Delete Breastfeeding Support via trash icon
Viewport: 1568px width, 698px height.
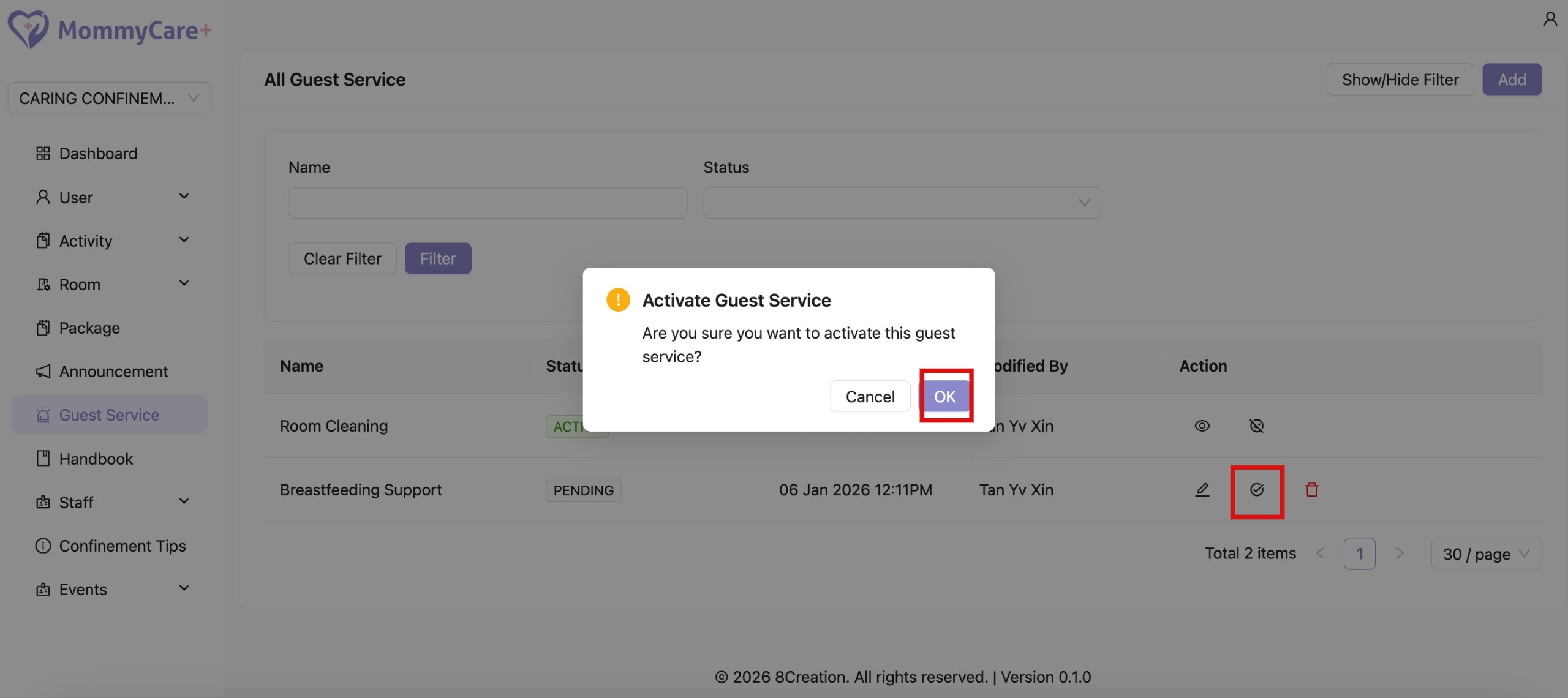coord(1312,490)
